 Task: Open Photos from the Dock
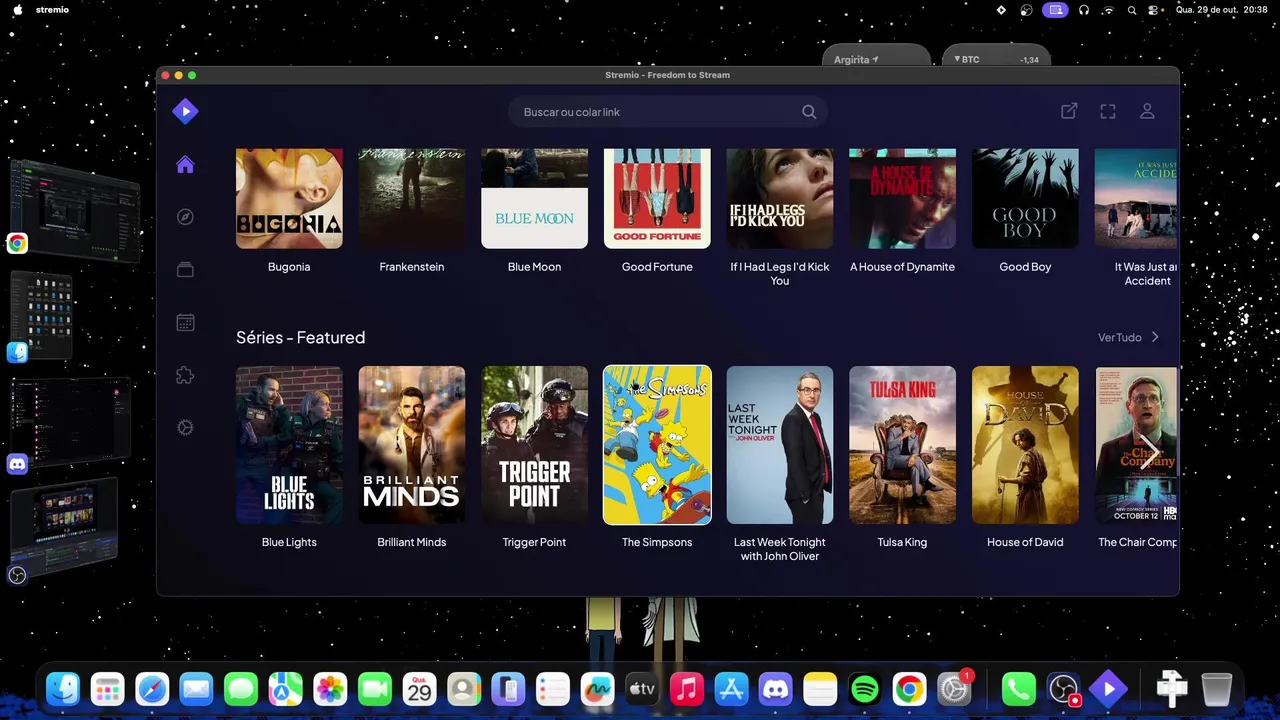click(330, 689)
